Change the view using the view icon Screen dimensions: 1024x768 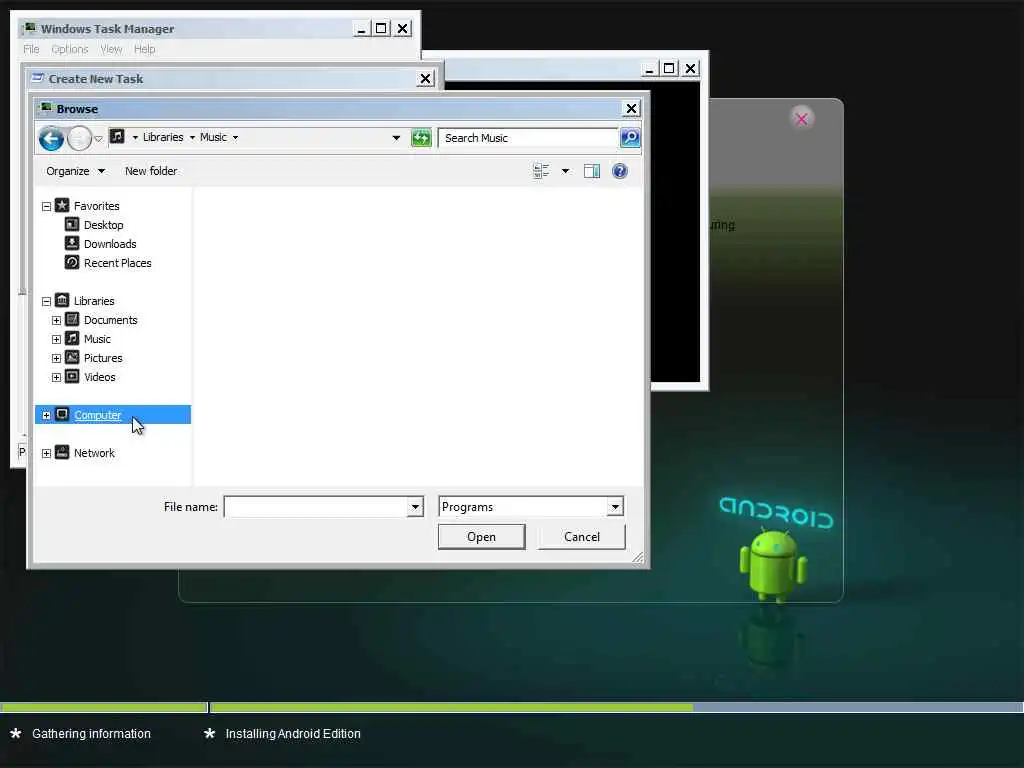541,171
